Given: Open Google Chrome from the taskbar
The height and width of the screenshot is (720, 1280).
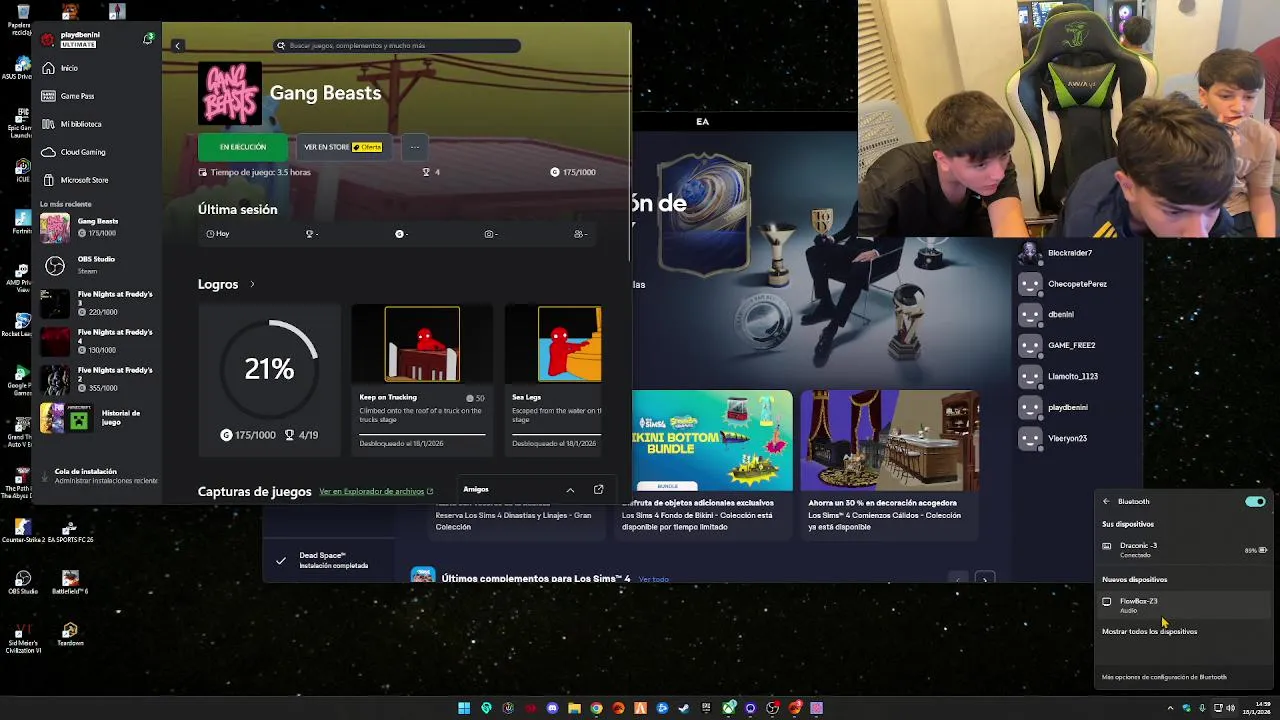Looking at the screenshot, I should point(596,708).
